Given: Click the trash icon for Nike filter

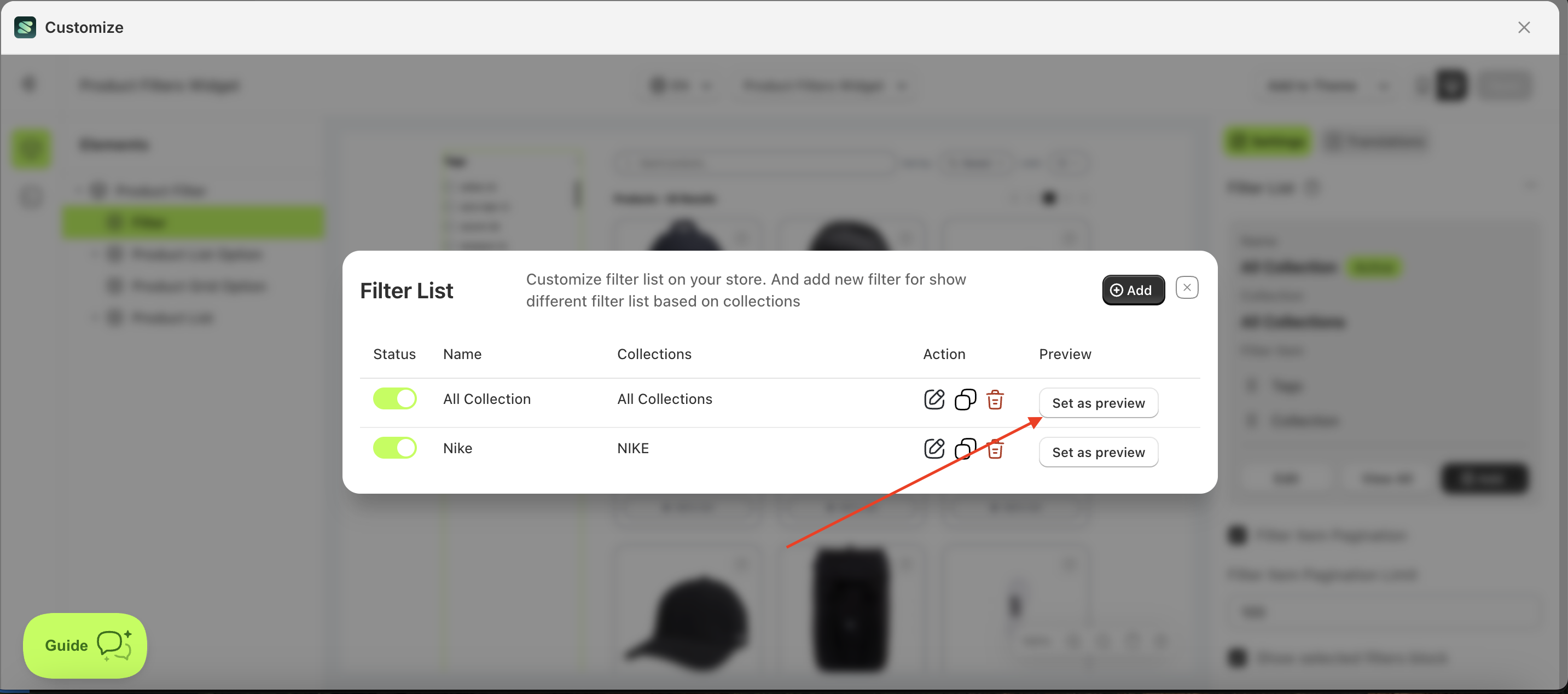Looking at the screenshot, I should tap(995, 450).
